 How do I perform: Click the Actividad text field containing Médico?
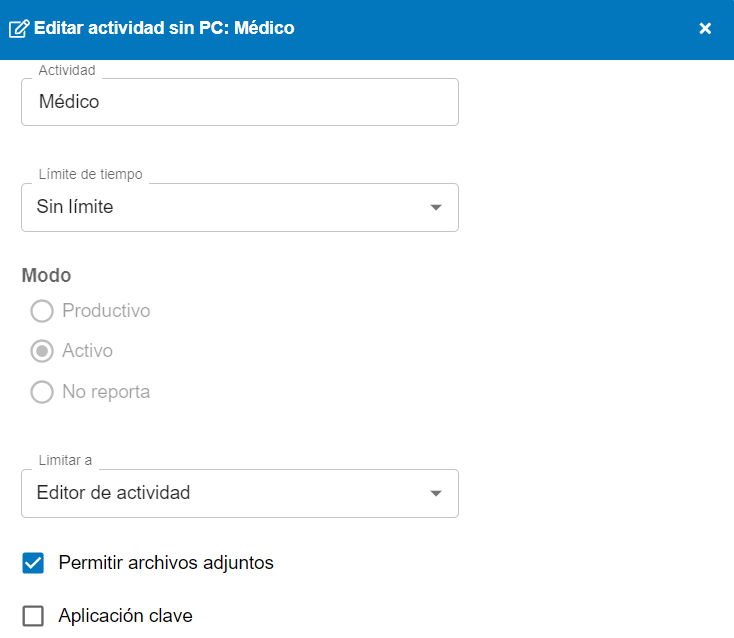239,102
